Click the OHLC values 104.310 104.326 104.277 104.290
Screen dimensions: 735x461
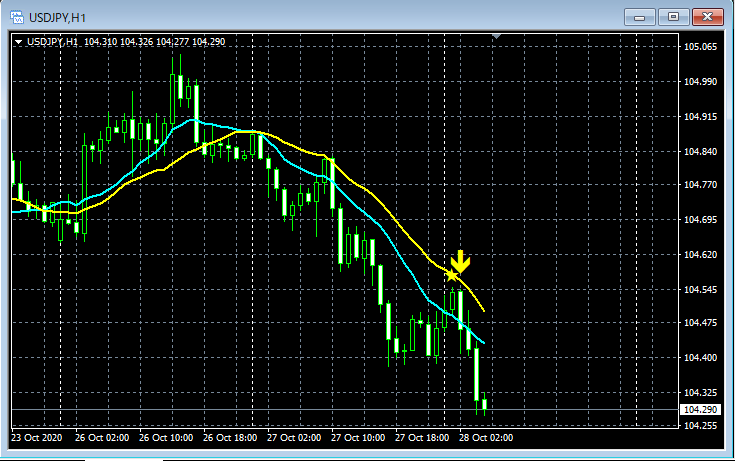[155, 42]
